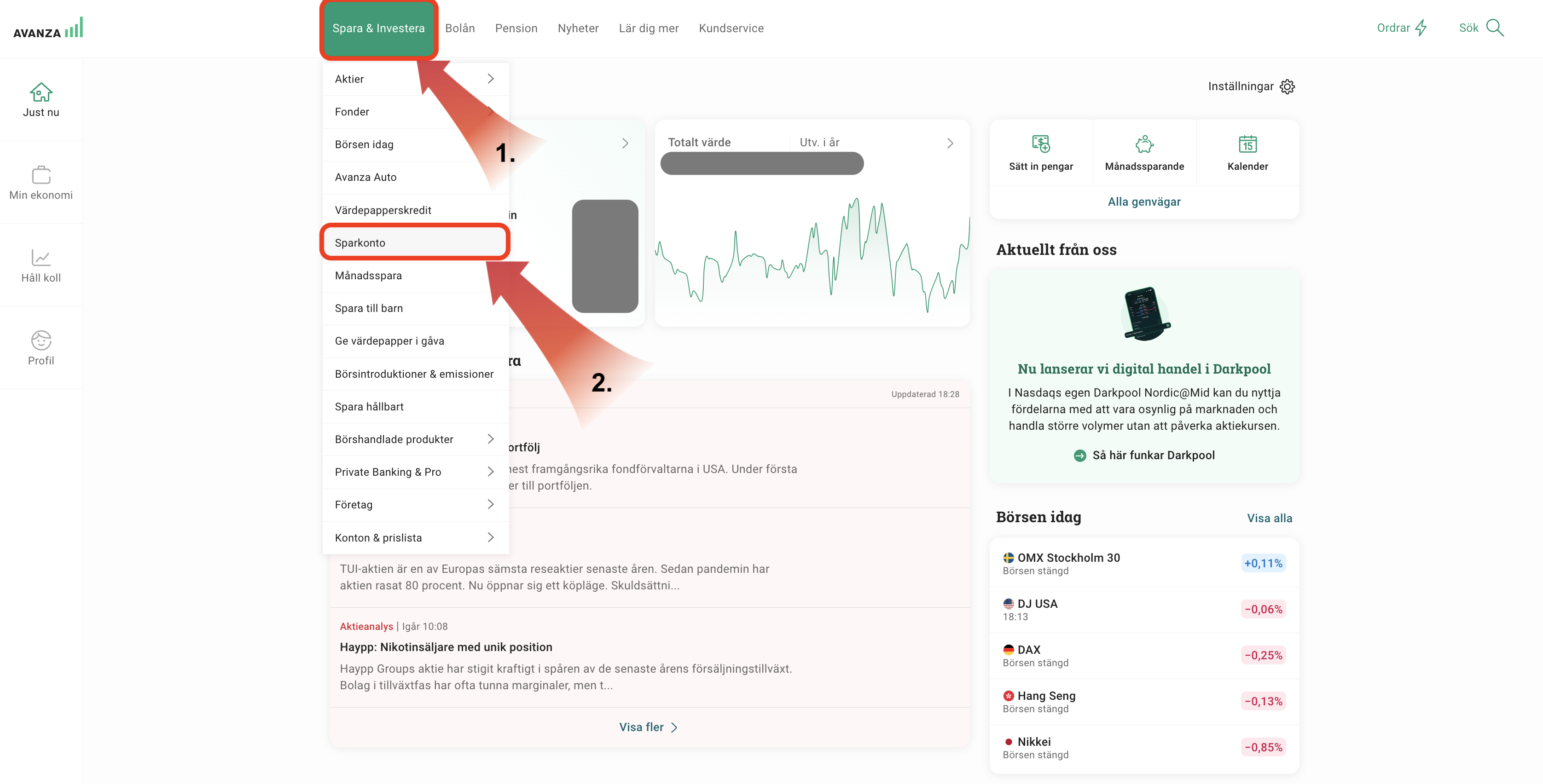The width and height of the screenshot is (1543, 784).
Task: Open the Månadssparande piggy bank shortcut
Action: (1144, 144)
